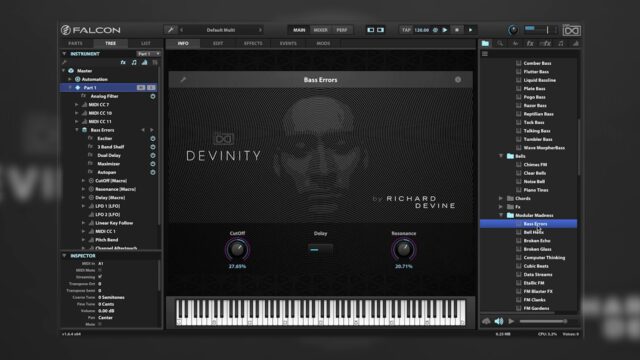Image resolution: width=640 pixels, height=360 pixels.
Task: Switch to the EDIT tab
Action: (218, 43)
